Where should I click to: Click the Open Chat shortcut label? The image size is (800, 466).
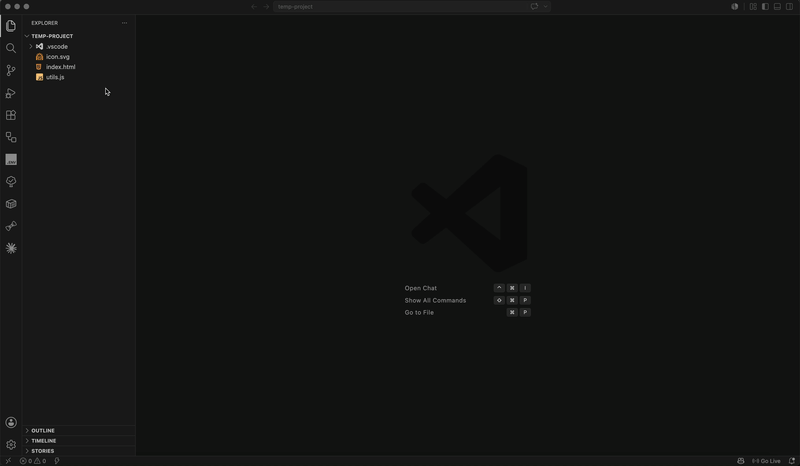(x=420, y=288)
